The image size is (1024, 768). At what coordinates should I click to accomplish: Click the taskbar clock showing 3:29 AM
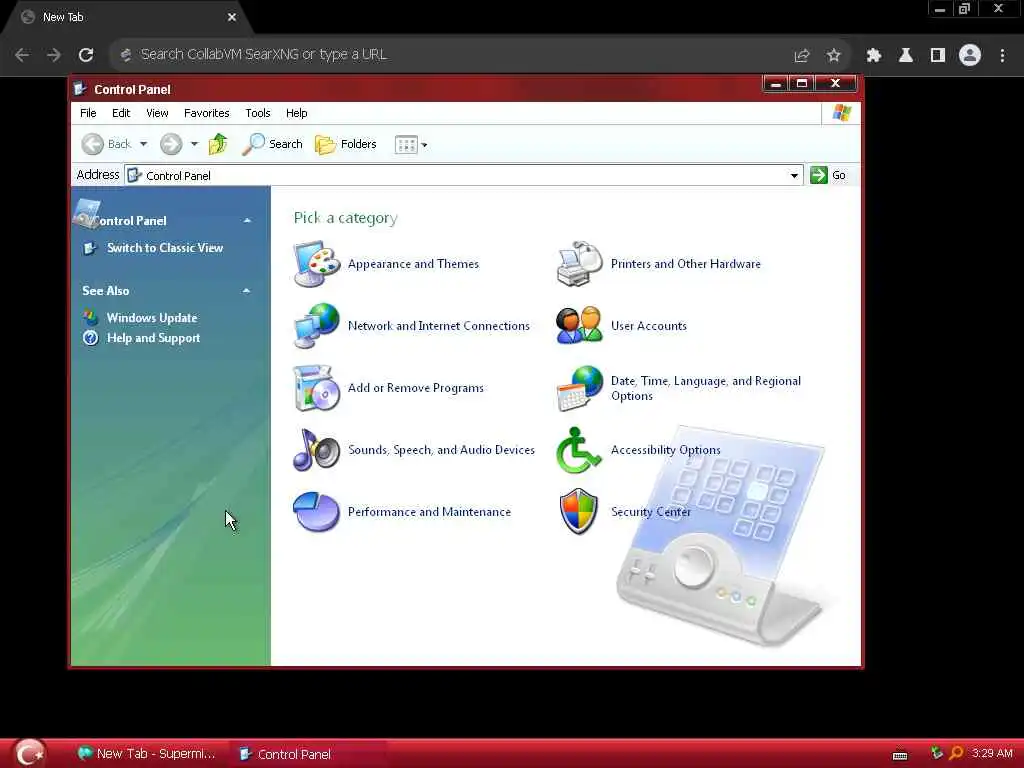[x=992, y=753]
